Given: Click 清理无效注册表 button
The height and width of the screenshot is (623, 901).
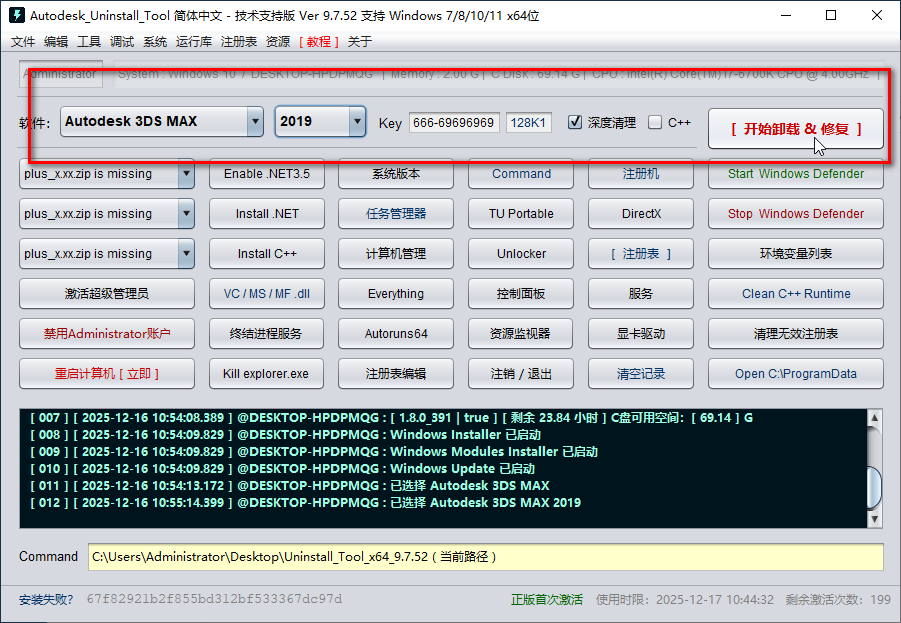Looking at the screenshot, I should [x=795, y=333].
